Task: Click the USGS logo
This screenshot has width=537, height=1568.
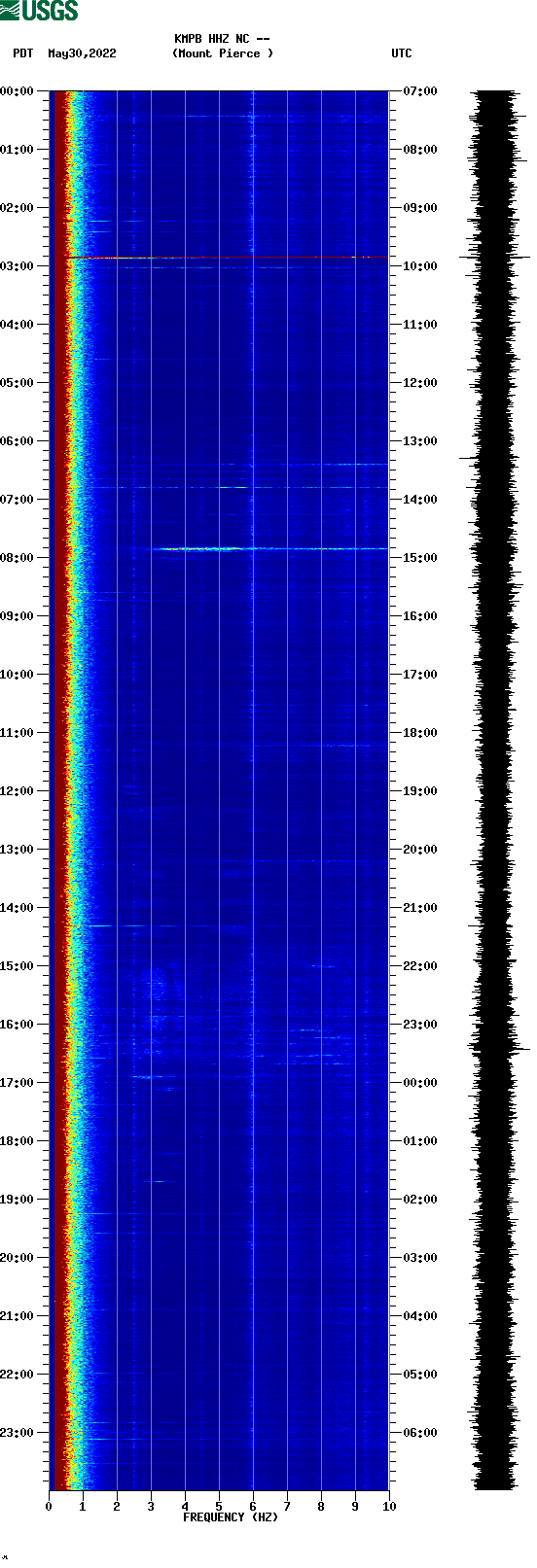Action: pos(39,11)
